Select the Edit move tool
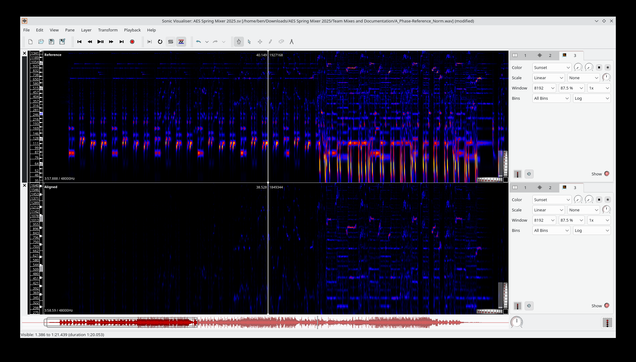 [260, 42]
